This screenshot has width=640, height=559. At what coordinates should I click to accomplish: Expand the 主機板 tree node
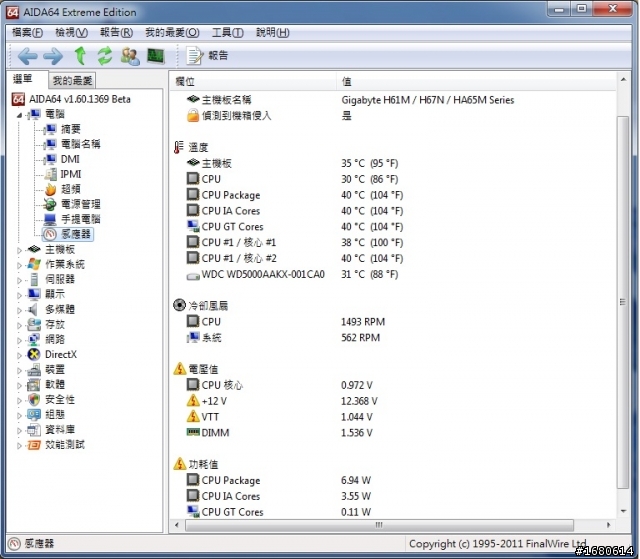[19, 250]
